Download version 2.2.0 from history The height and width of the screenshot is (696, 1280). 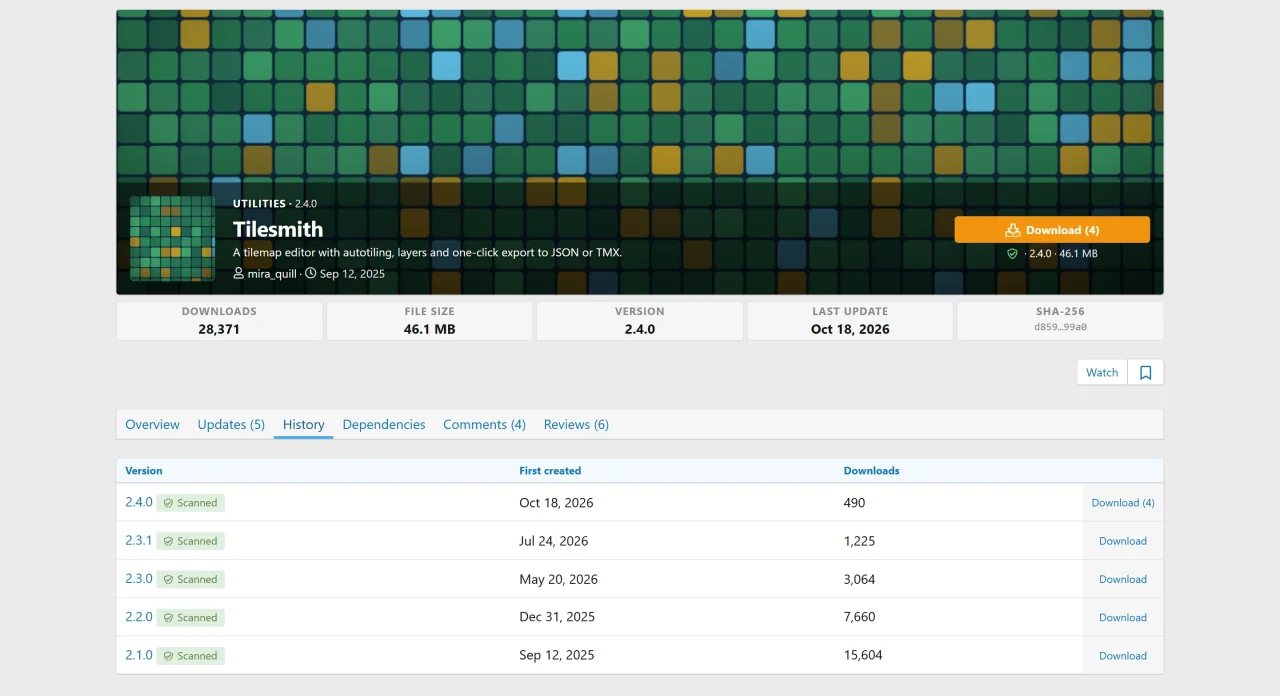pyautogui.click(x=1123, y=617)
